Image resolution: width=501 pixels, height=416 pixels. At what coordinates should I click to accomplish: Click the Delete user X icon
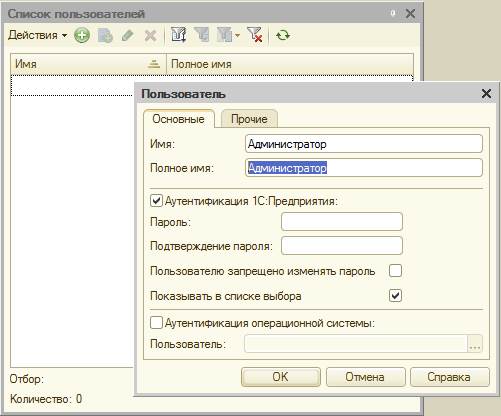[151, 36]
